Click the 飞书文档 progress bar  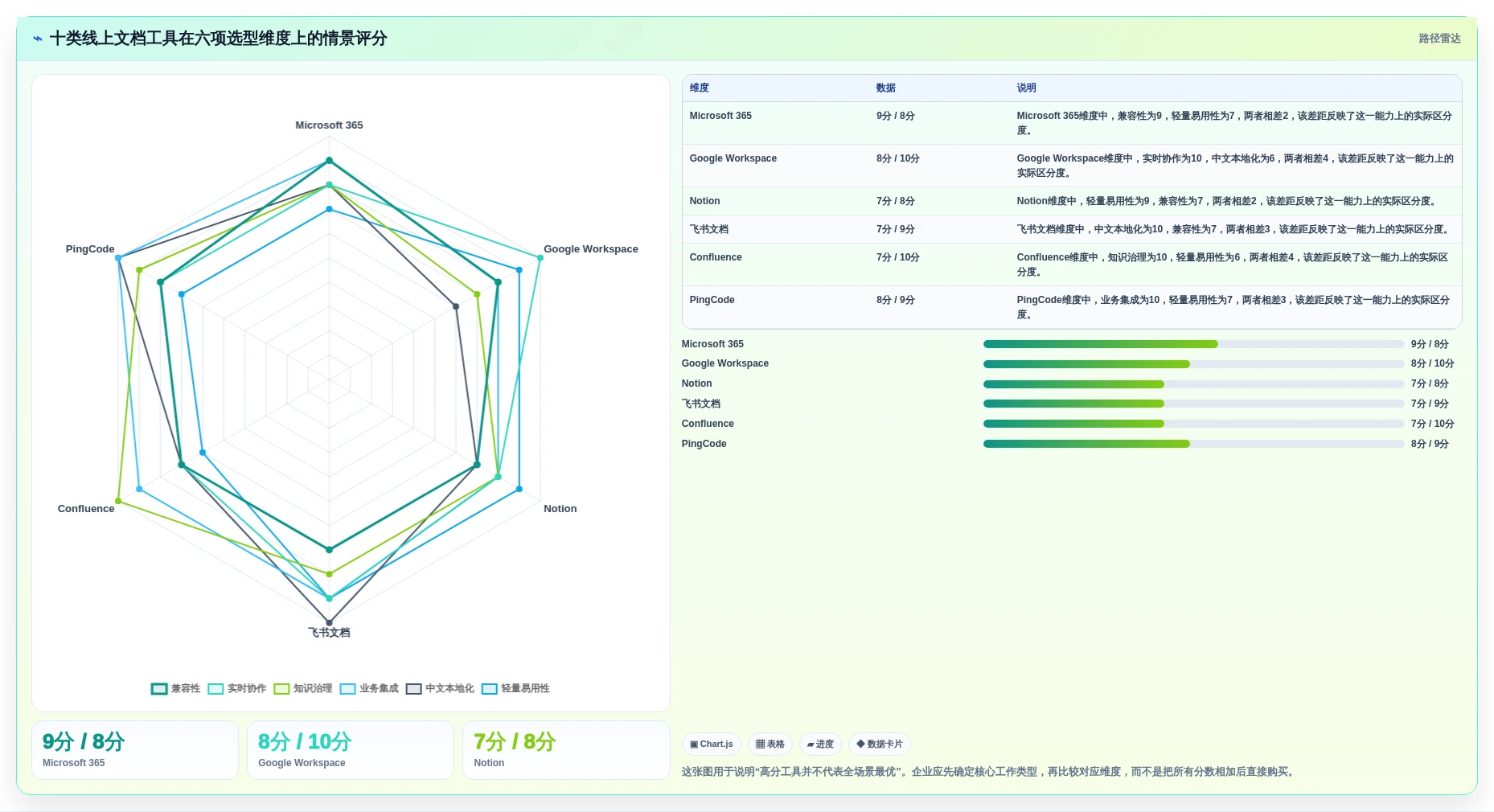(x=1193, y=404)
